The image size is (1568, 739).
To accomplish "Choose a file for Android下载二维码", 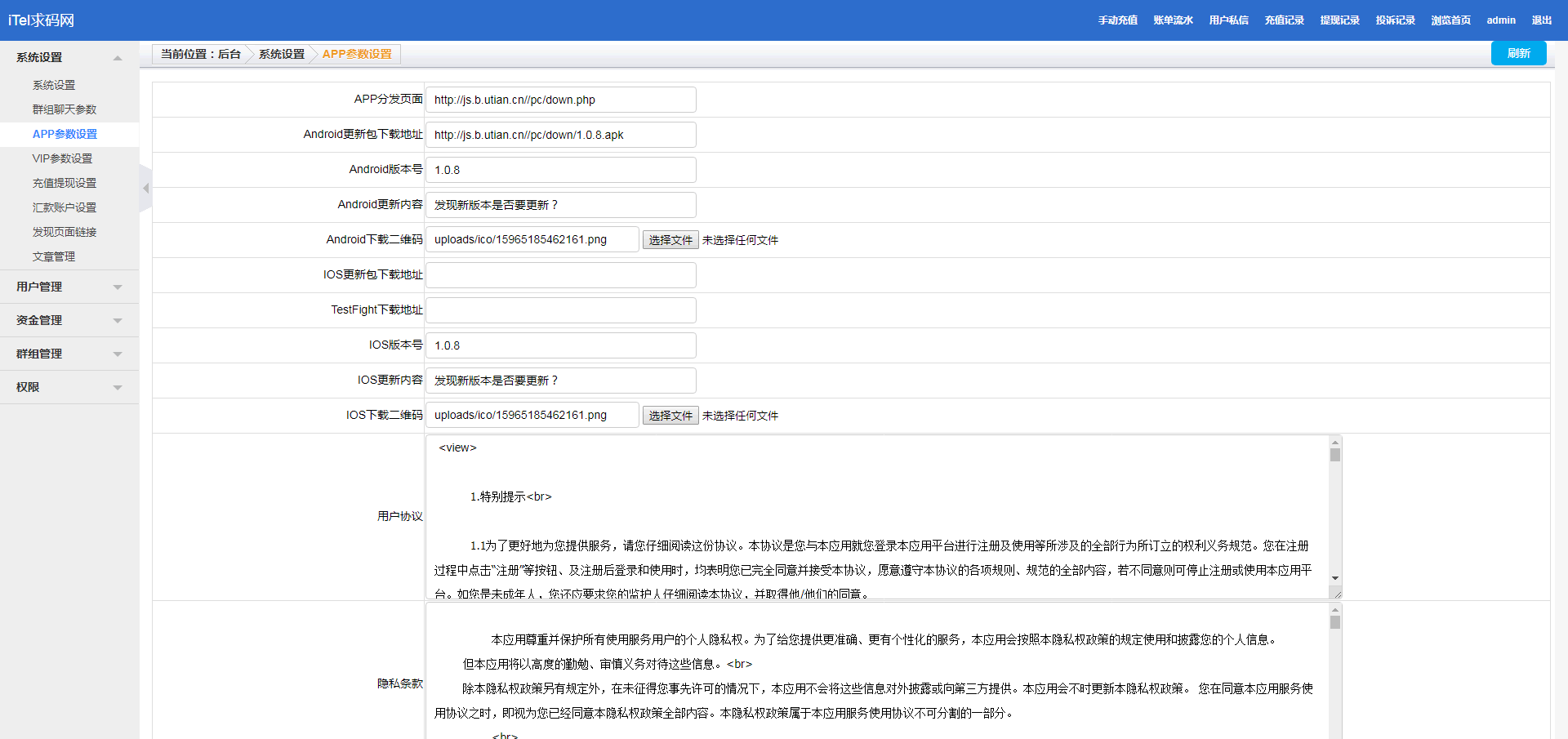I will tap(670, 240).
